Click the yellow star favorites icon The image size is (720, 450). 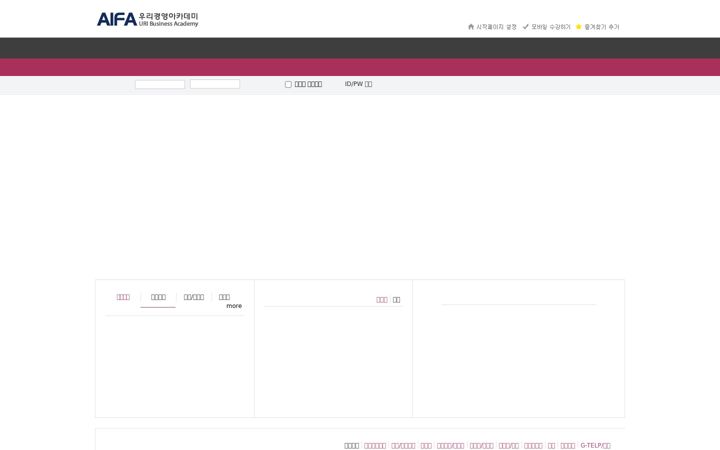tap(579, 27)
